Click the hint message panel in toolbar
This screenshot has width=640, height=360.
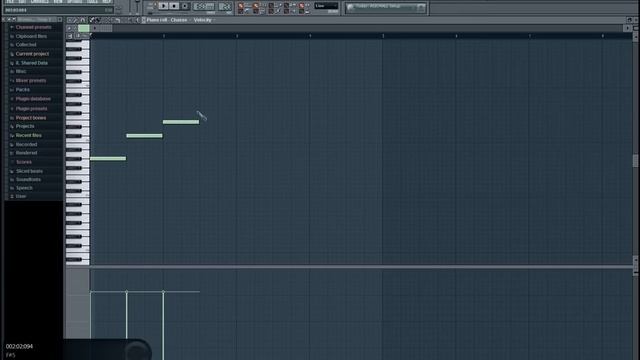point(386,7)
